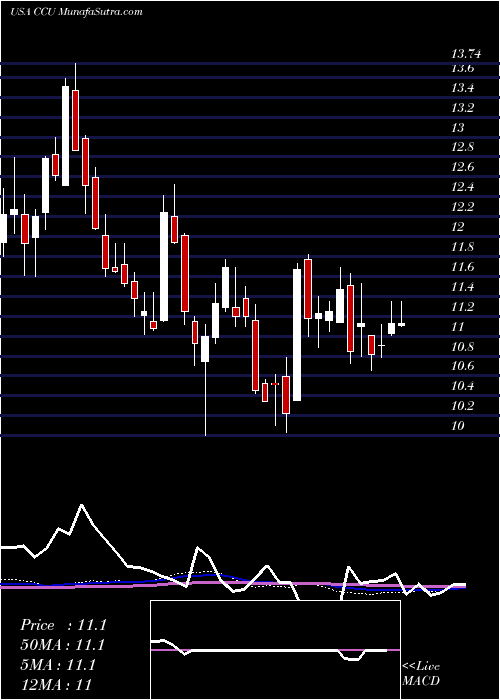Click the 13.4 price axis label
The width and height of the screenshot is (500, 700).
click(x=462, y=88)
